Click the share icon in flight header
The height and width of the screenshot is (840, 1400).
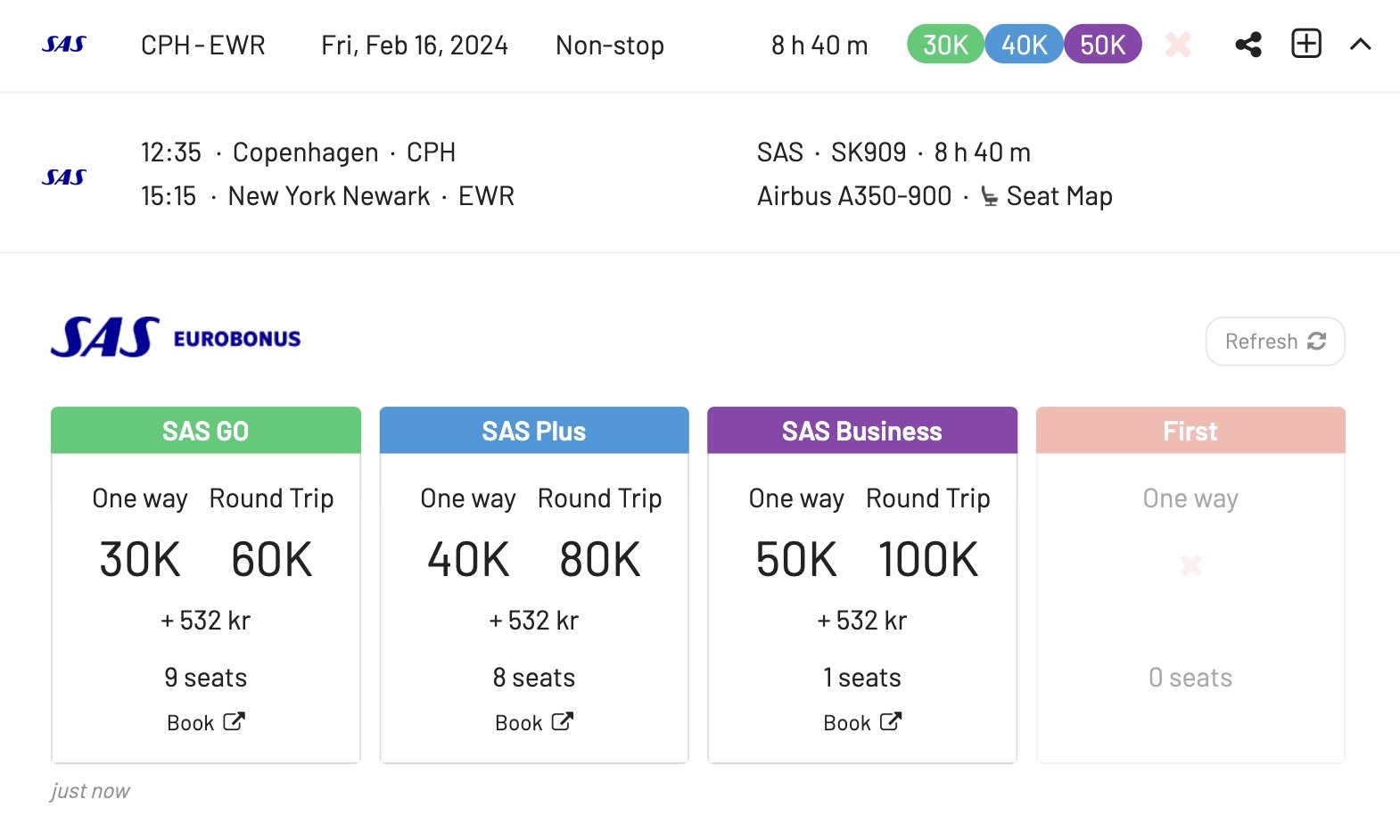point(1248,45)
